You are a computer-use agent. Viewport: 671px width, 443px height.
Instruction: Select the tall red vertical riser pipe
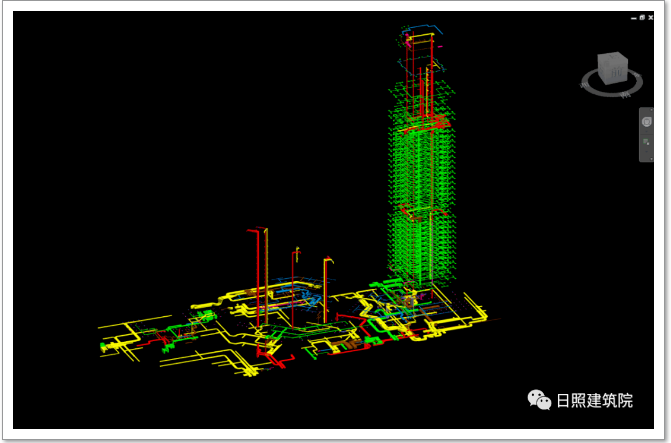coord(264,280)
